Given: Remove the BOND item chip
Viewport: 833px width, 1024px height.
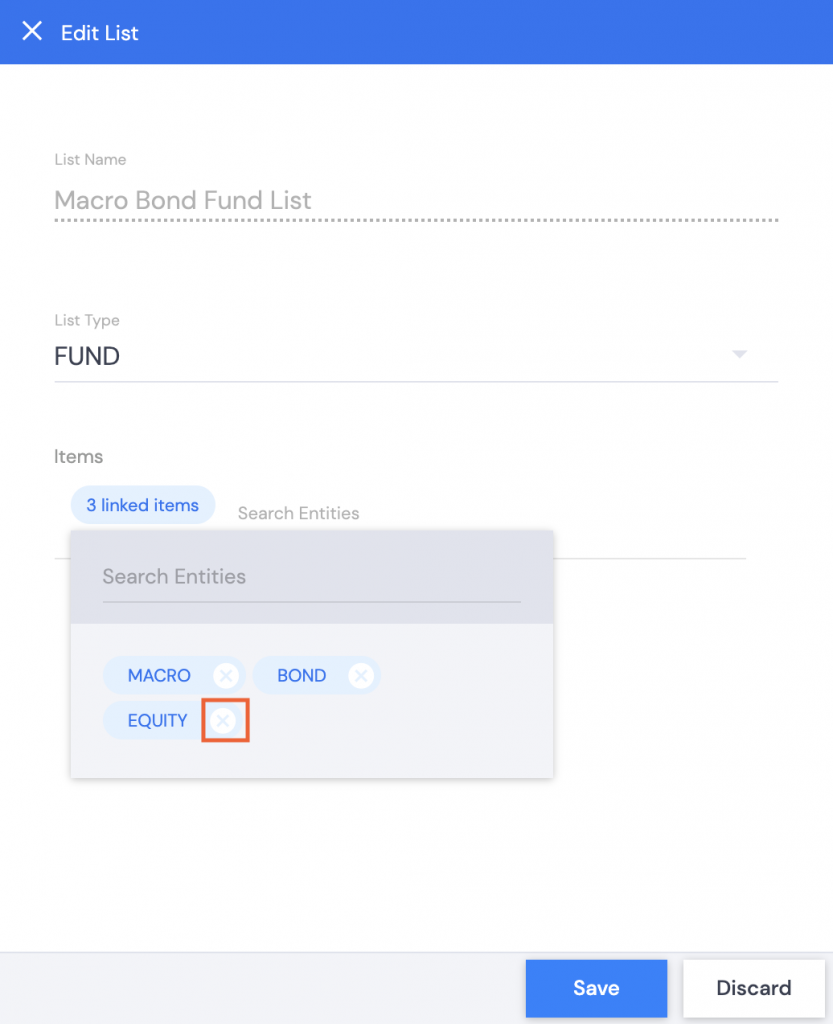Looking at the screenshot, I should point(361,675).
